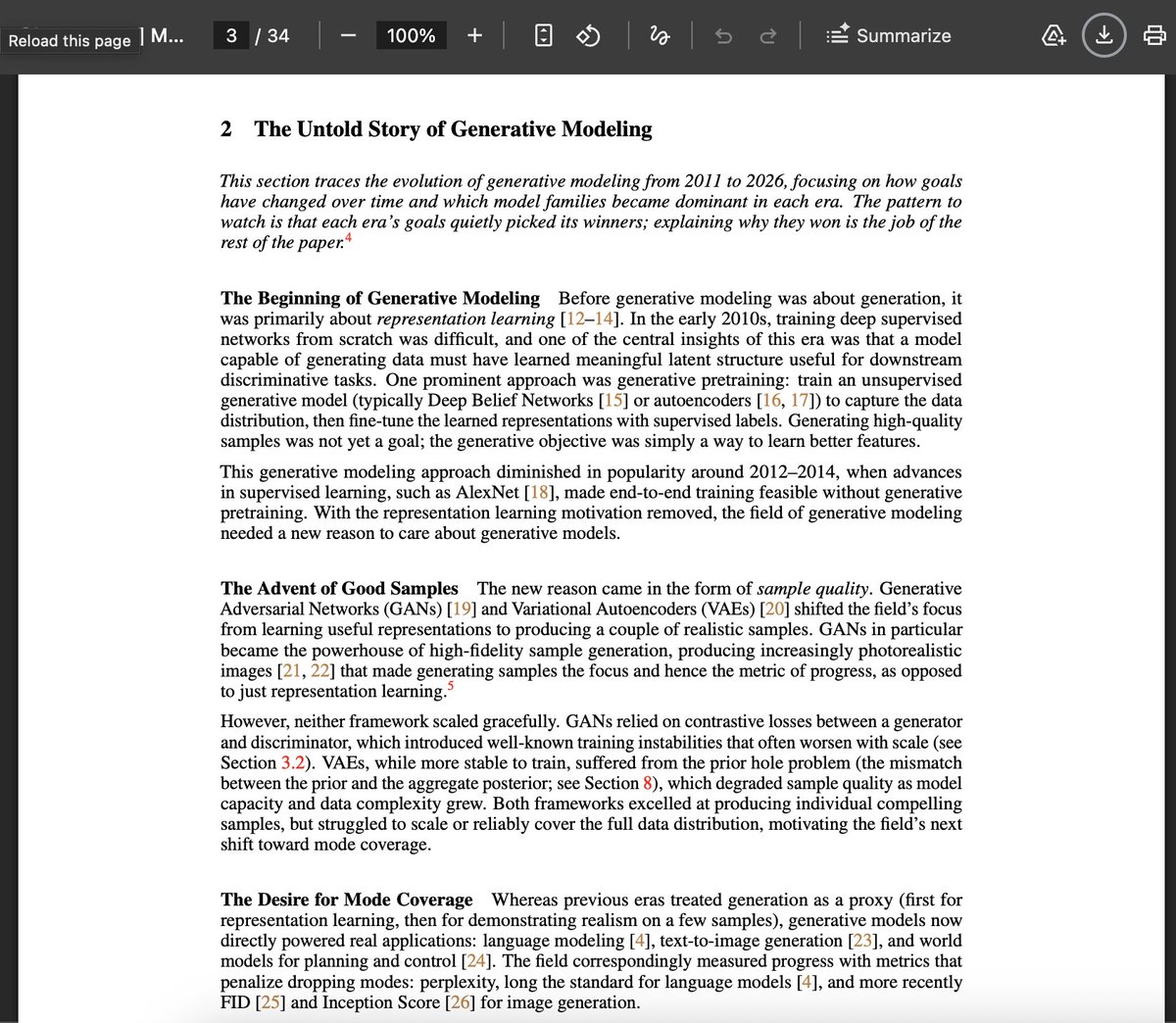Click the total page count '/ 34'
Viewport: 1176px width, 1023px height.
[x=272, y=35]
